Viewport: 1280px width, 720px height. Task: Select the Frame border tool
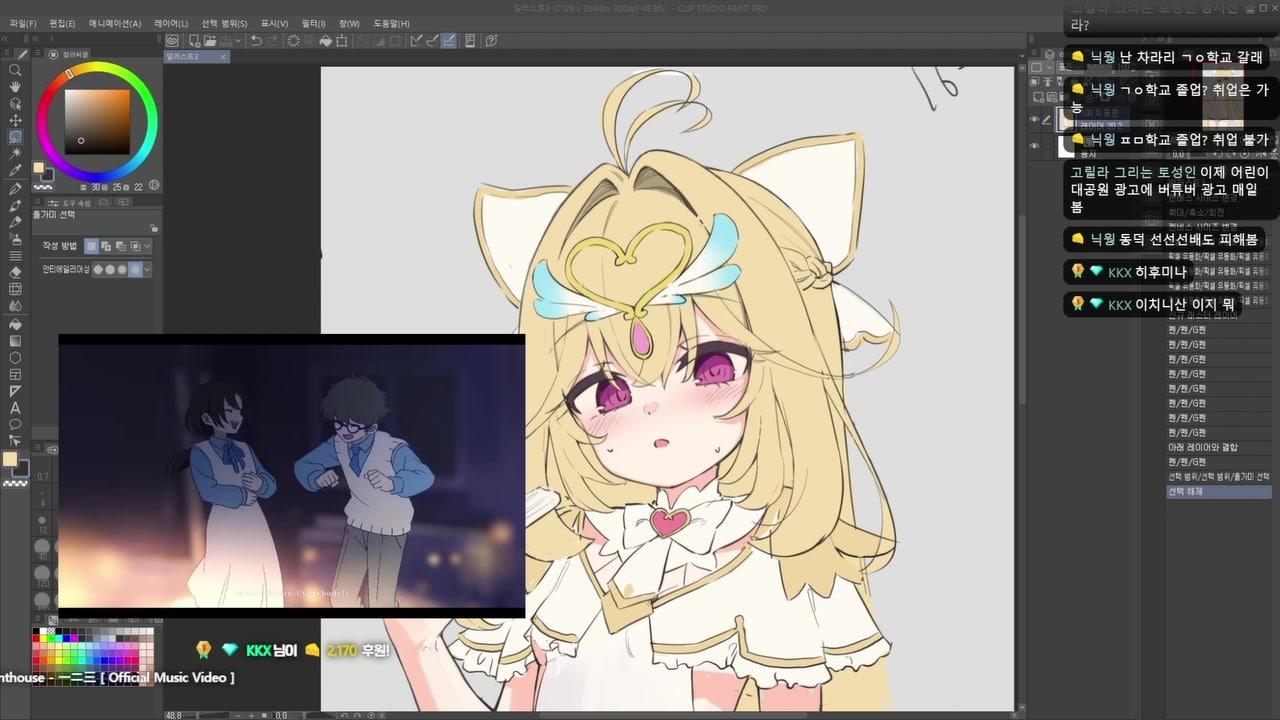[x=15, y=374]
